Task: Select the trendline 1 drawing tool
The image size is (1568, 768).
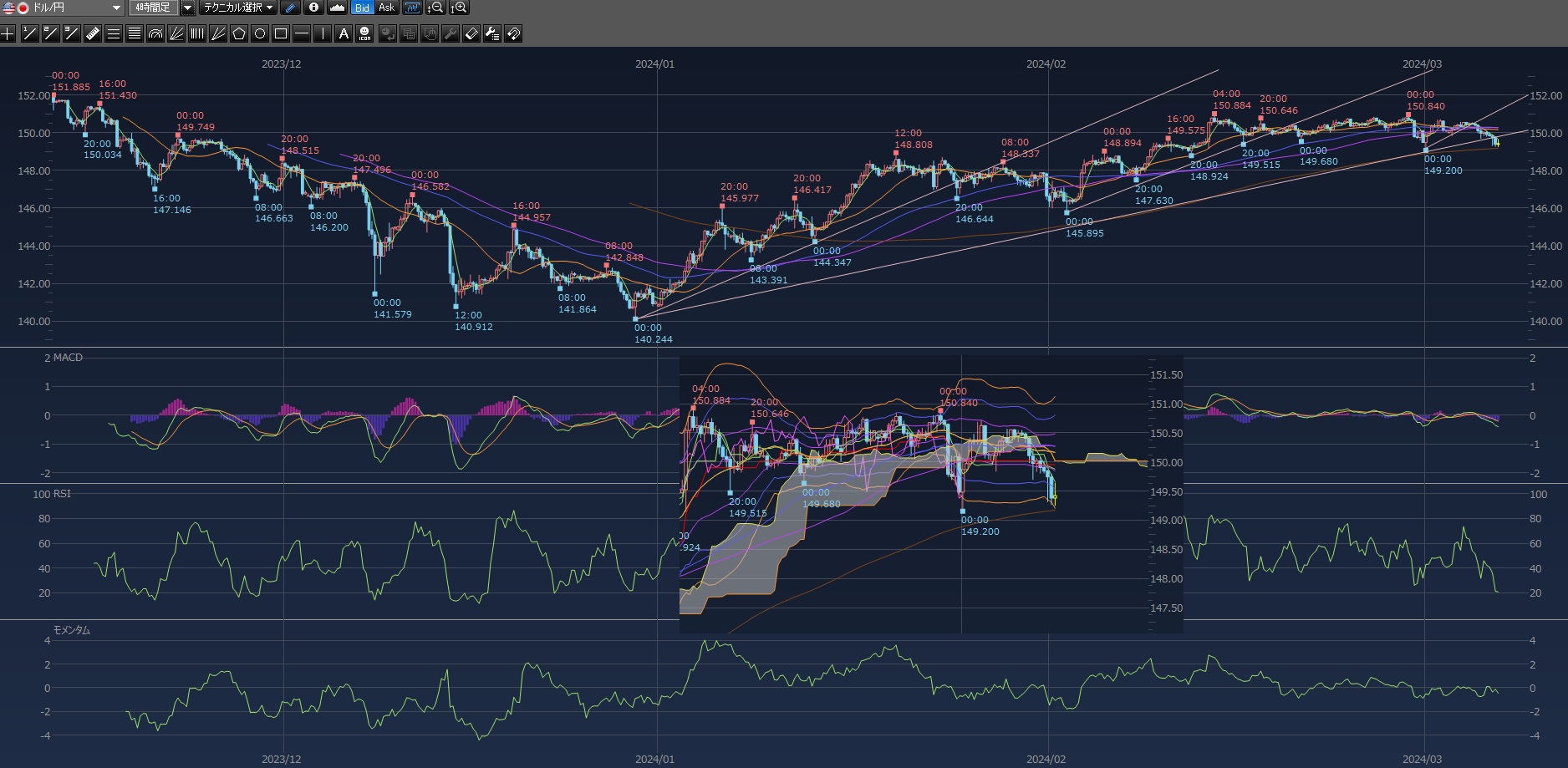Action: (29, 33)
